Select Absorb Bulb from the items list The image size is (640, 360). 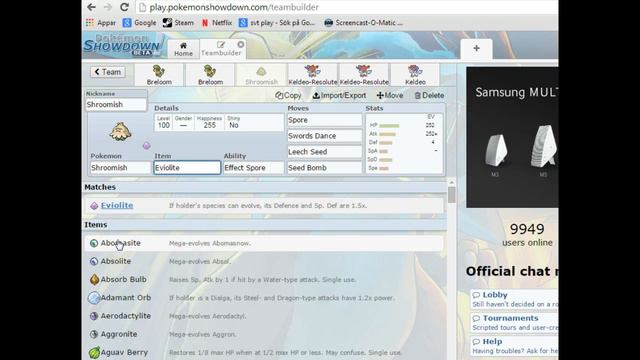click(264, 280)
